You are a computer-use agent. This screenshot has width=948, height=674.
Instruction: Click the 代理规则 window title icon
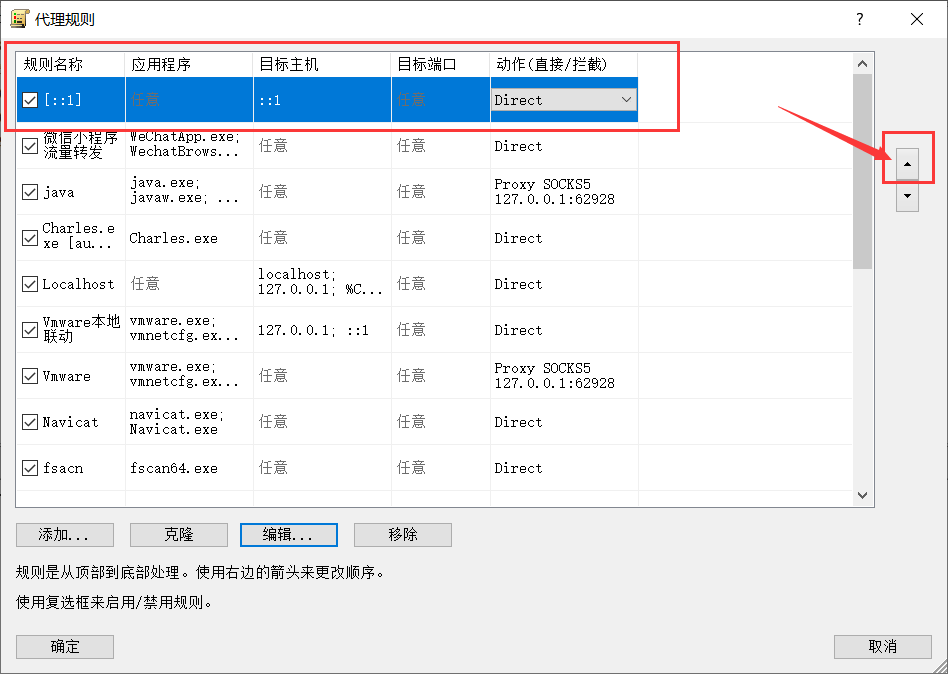tap(19, 19)
